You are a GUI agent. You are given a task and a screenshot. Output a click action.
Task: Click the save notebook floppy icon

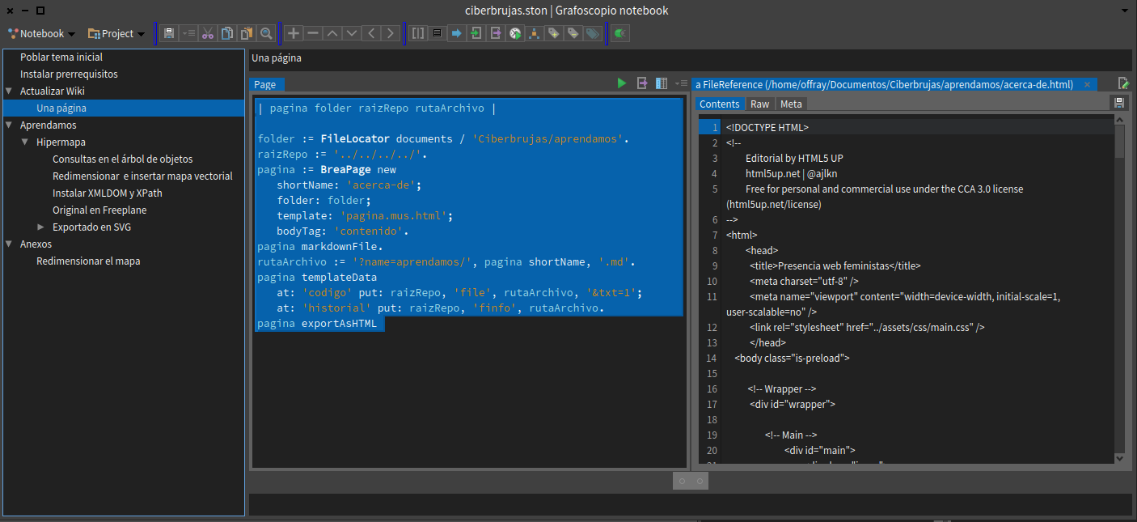tap(169, 34)
